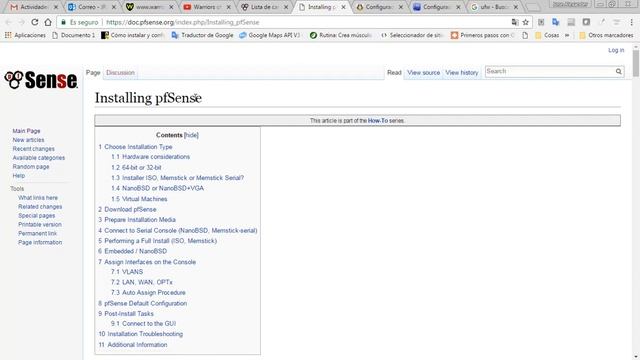Viewport: 640px width, 360px height.
Task: Close the Warriors YouTube tab
Action: coord(229,7)
